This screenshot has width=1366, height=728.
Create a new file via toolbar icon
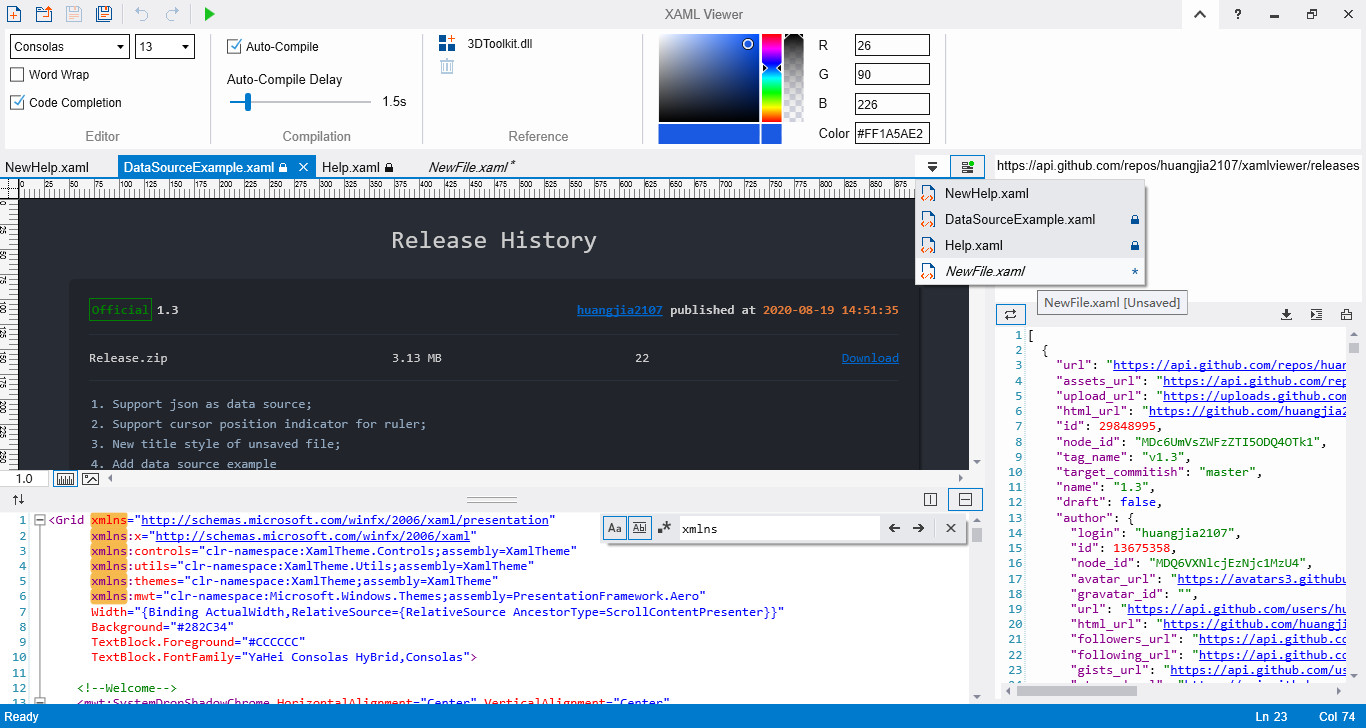coord(14,14)
